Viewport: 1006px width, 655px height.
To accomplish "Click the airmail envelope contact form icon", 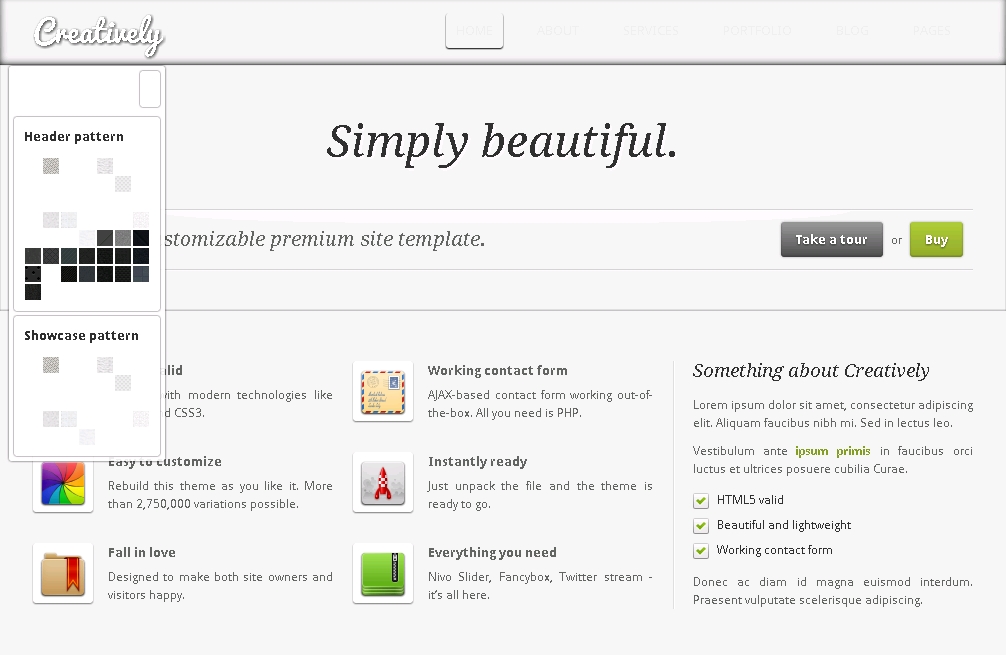I will (x=383, y=392).
